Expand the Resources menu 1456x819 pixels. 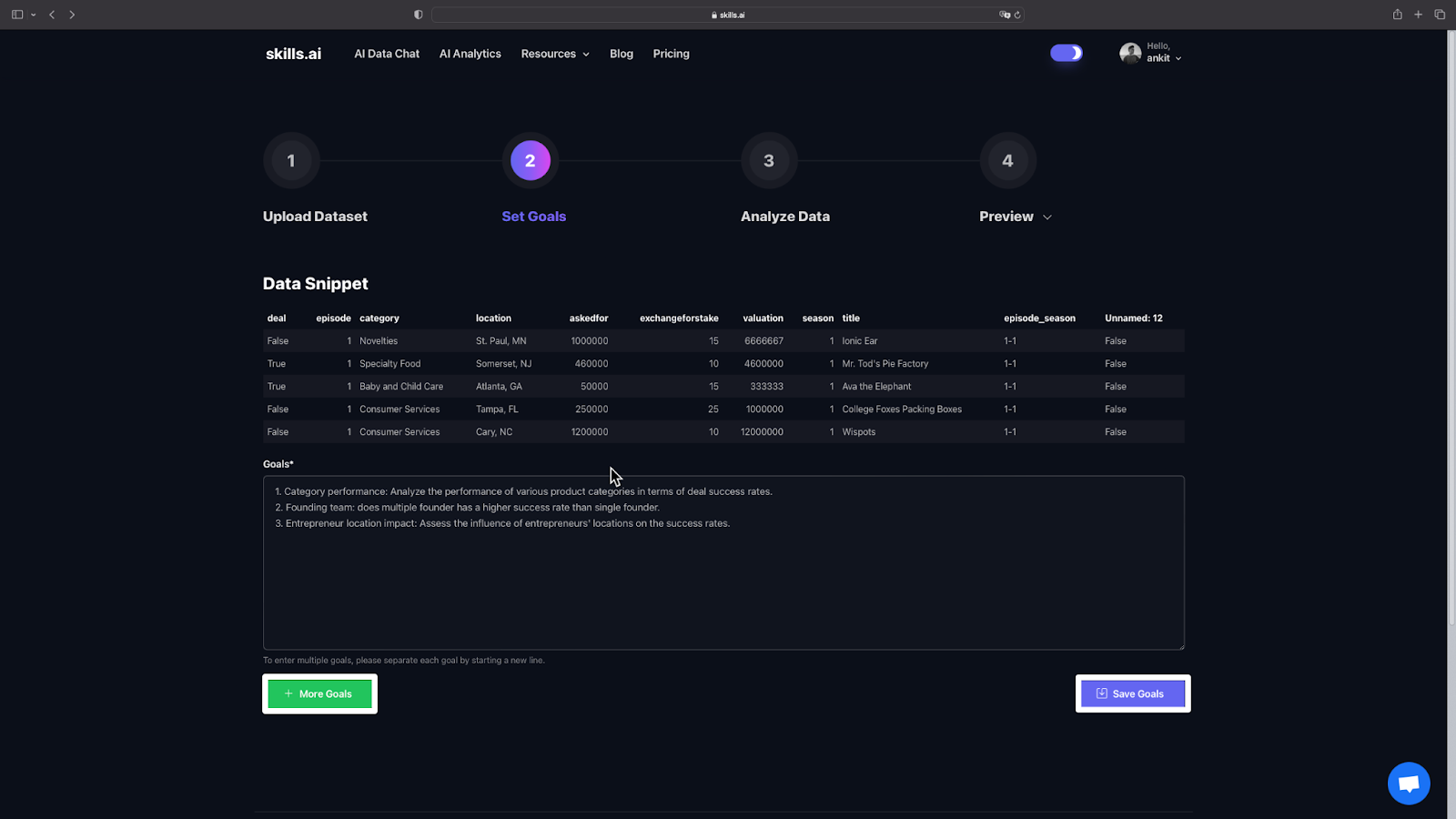(x=555, y=54)
